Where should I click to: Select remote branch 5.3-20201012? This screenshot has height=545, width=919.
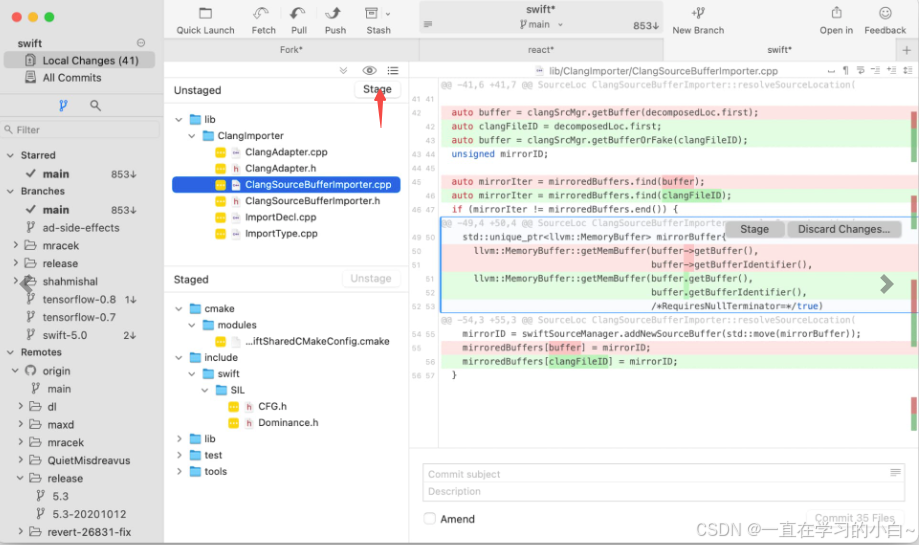[89, 514]
